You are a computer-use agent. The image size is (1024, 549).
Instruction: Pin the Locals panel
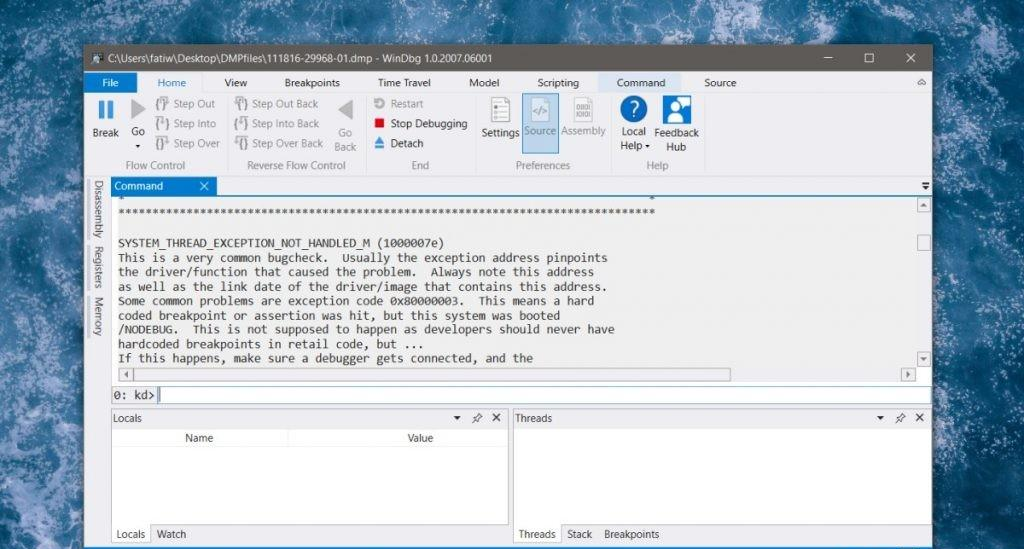pyautogui.click(x=477, y=418)
